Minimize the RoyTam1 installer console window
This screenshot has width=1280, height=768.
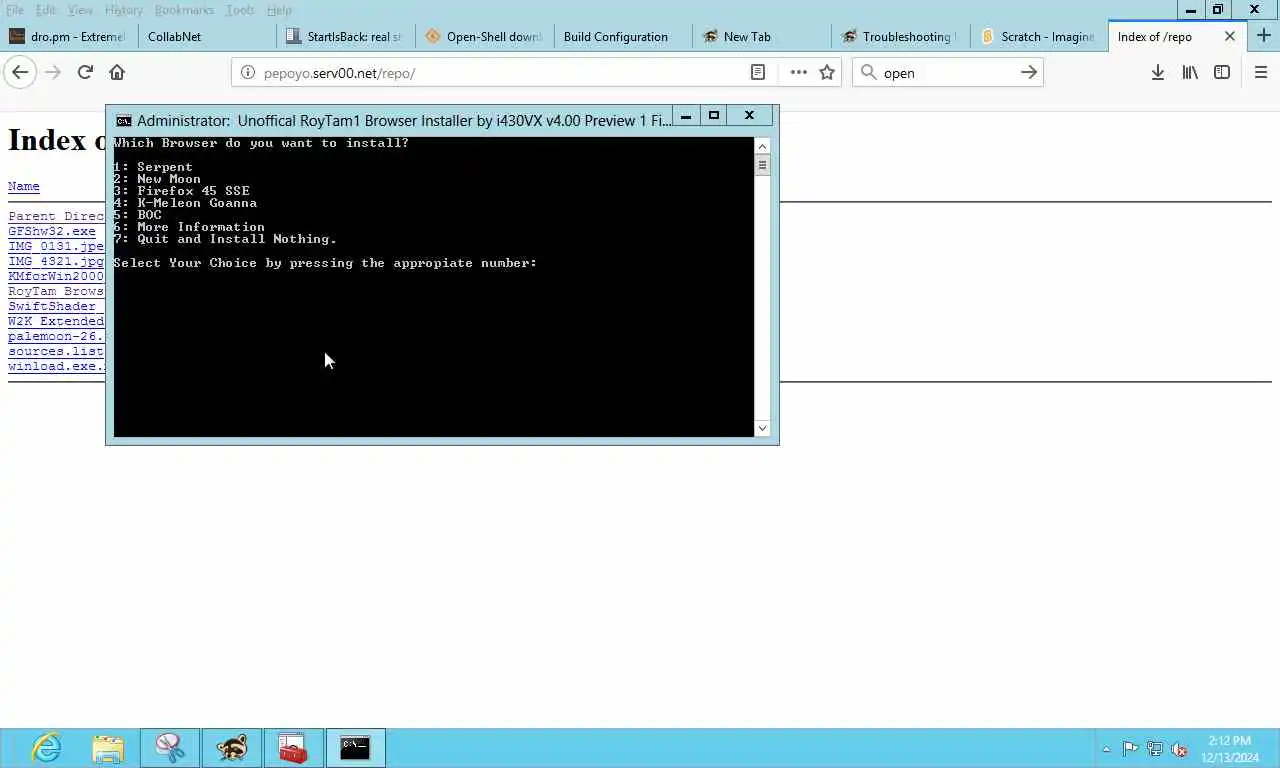686,116
